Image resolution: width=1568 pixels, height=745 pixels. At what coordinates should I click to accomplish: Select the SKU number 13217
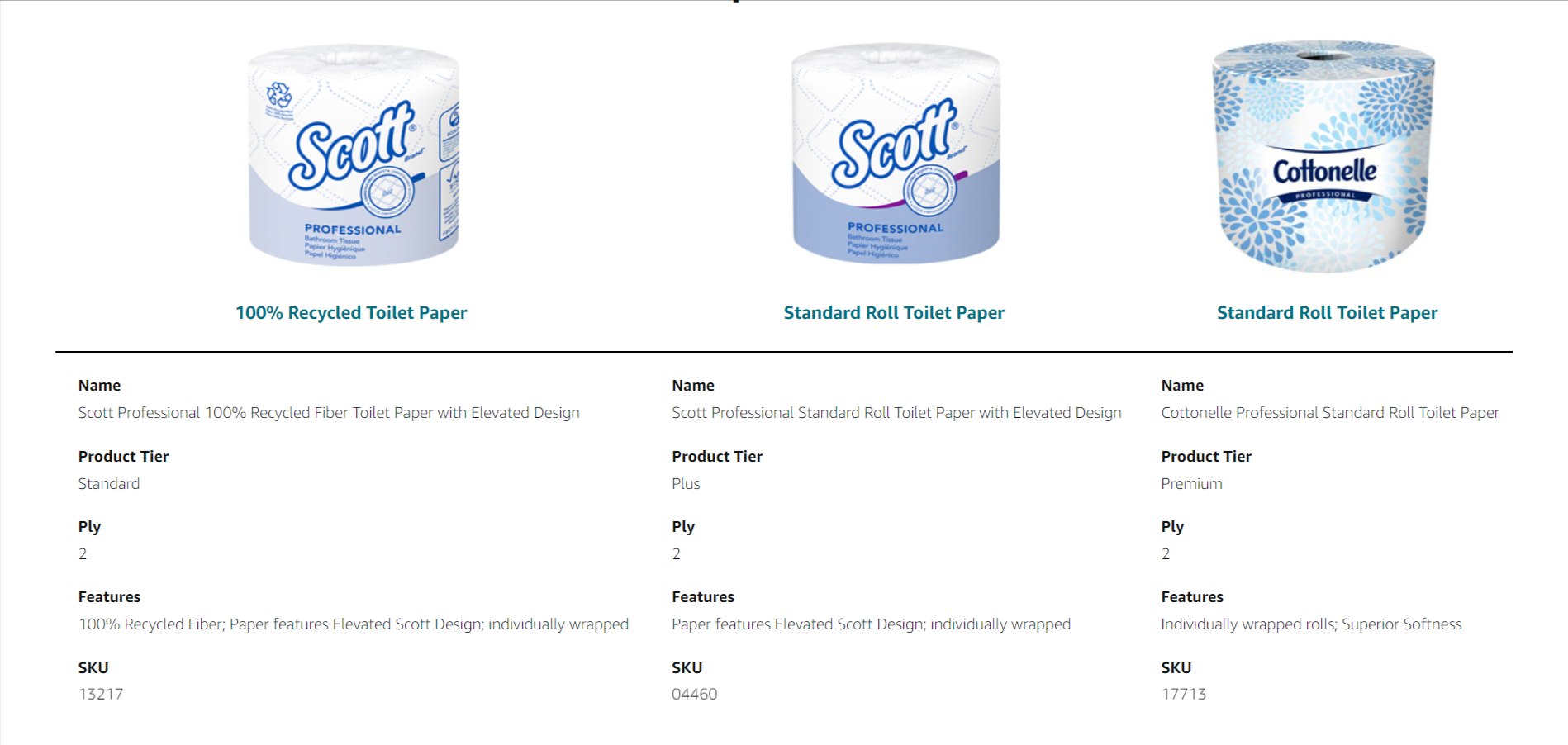pyautogui.click(x=101, y=695)
